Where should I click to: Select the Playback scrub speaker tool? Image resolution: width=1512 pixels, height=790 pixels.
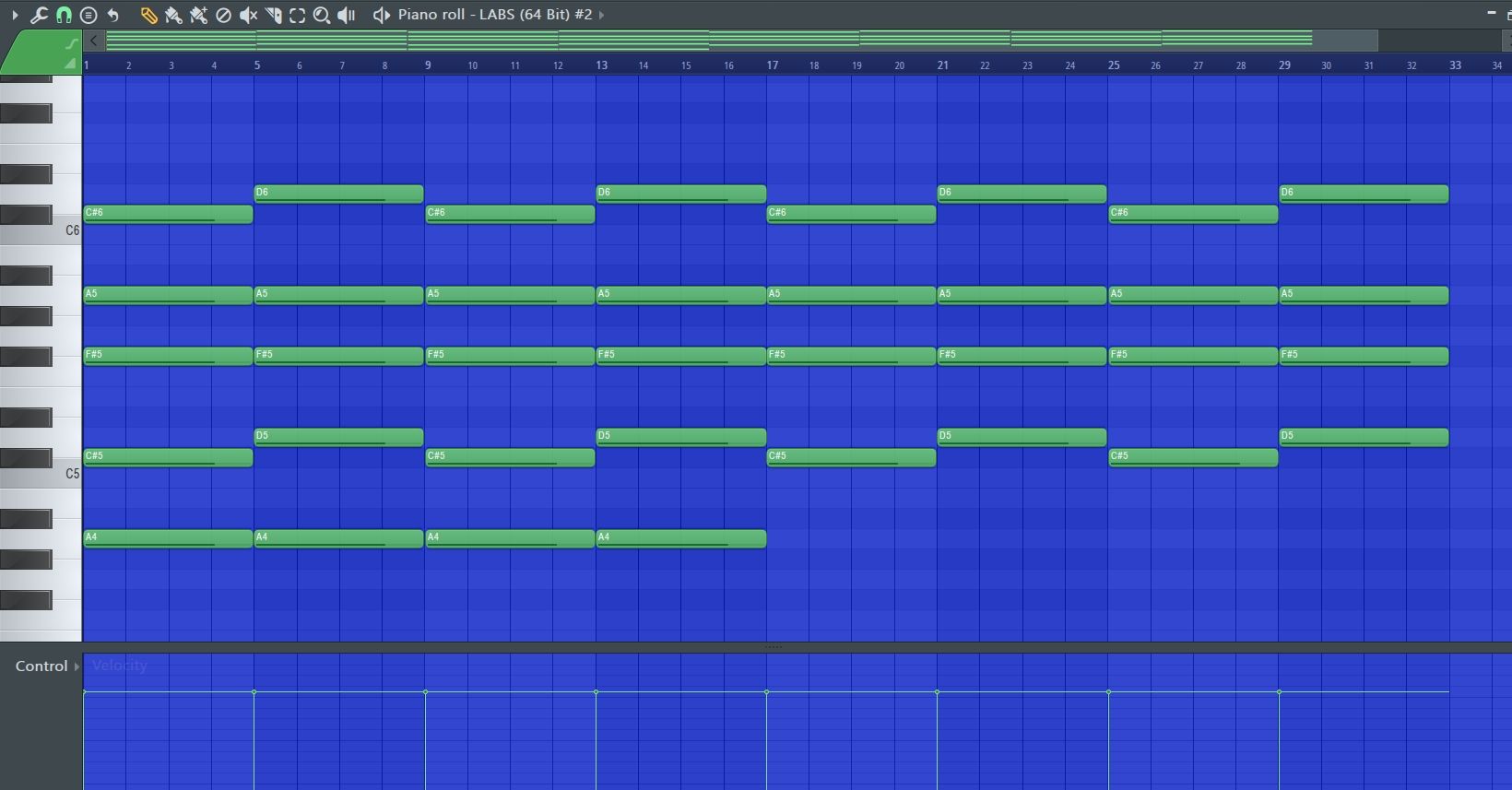pyautogui.click(x=347, y=15)
